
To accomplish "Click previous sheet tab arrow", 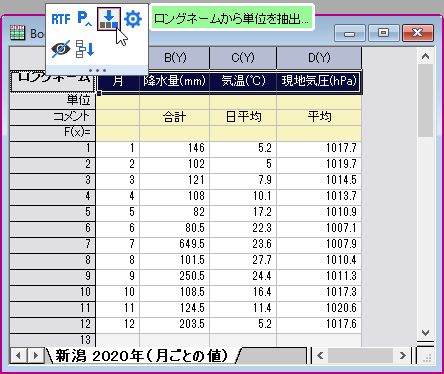I will [19, 356].
